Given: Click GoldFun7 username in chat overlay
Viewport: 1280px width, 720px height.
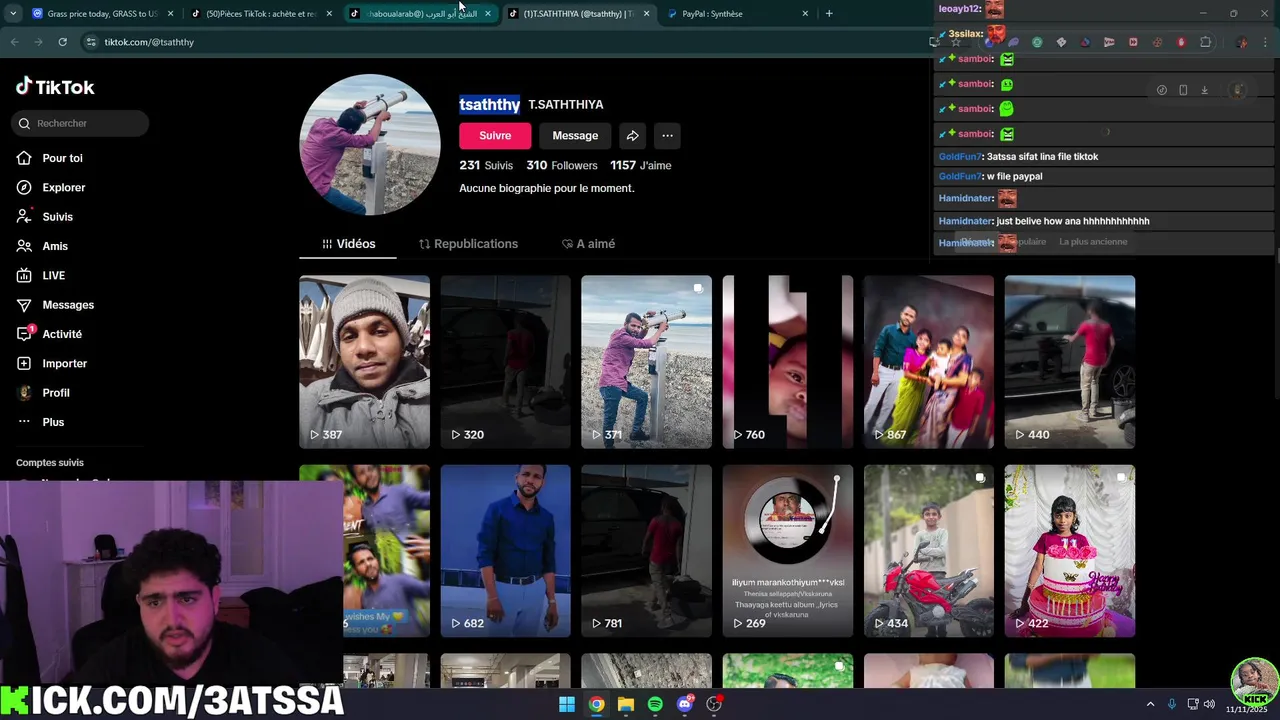Looking at the screenshot, I should point(960,157).
